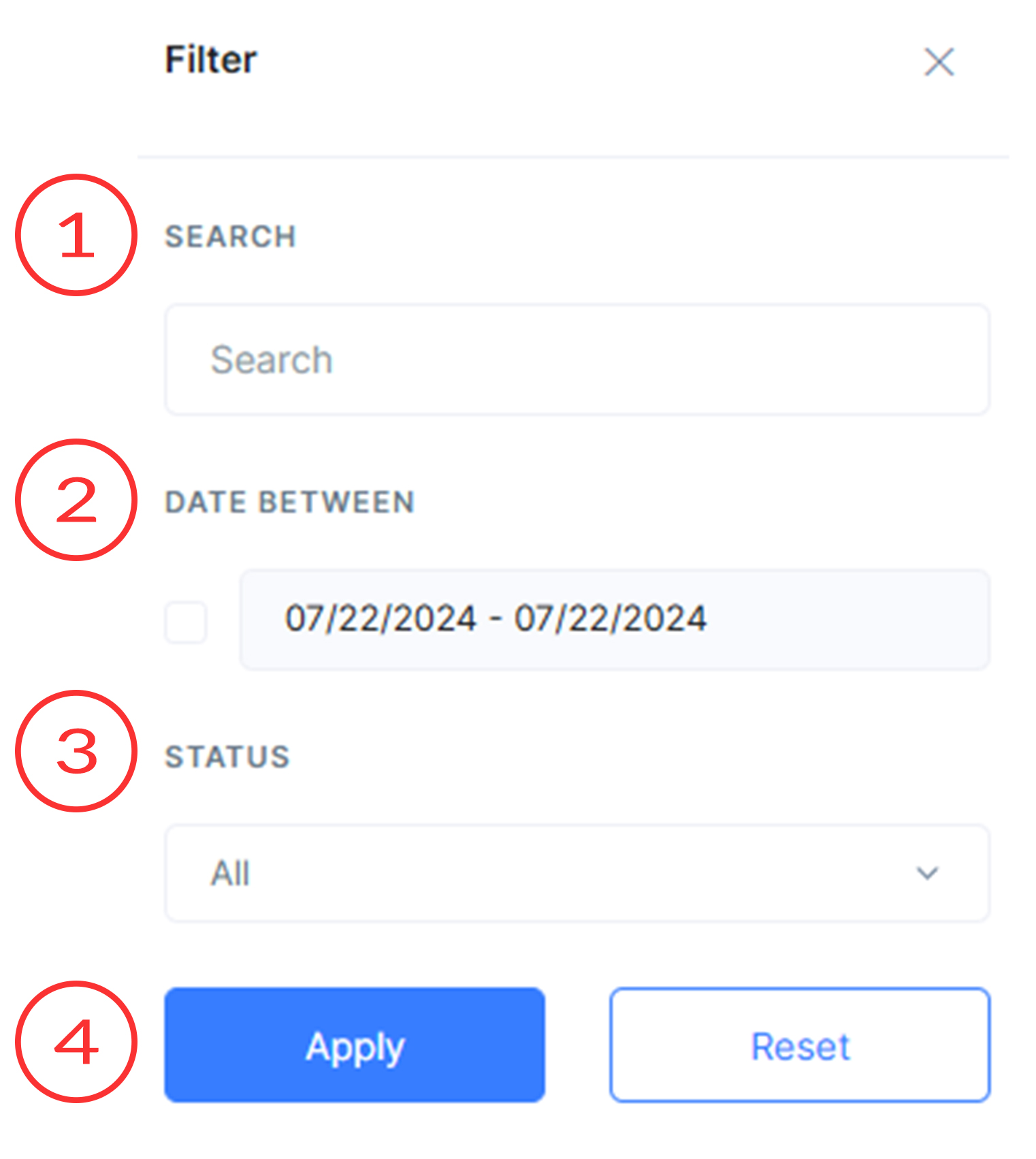Click the Search placeholder text

click(x=272, y=360)
